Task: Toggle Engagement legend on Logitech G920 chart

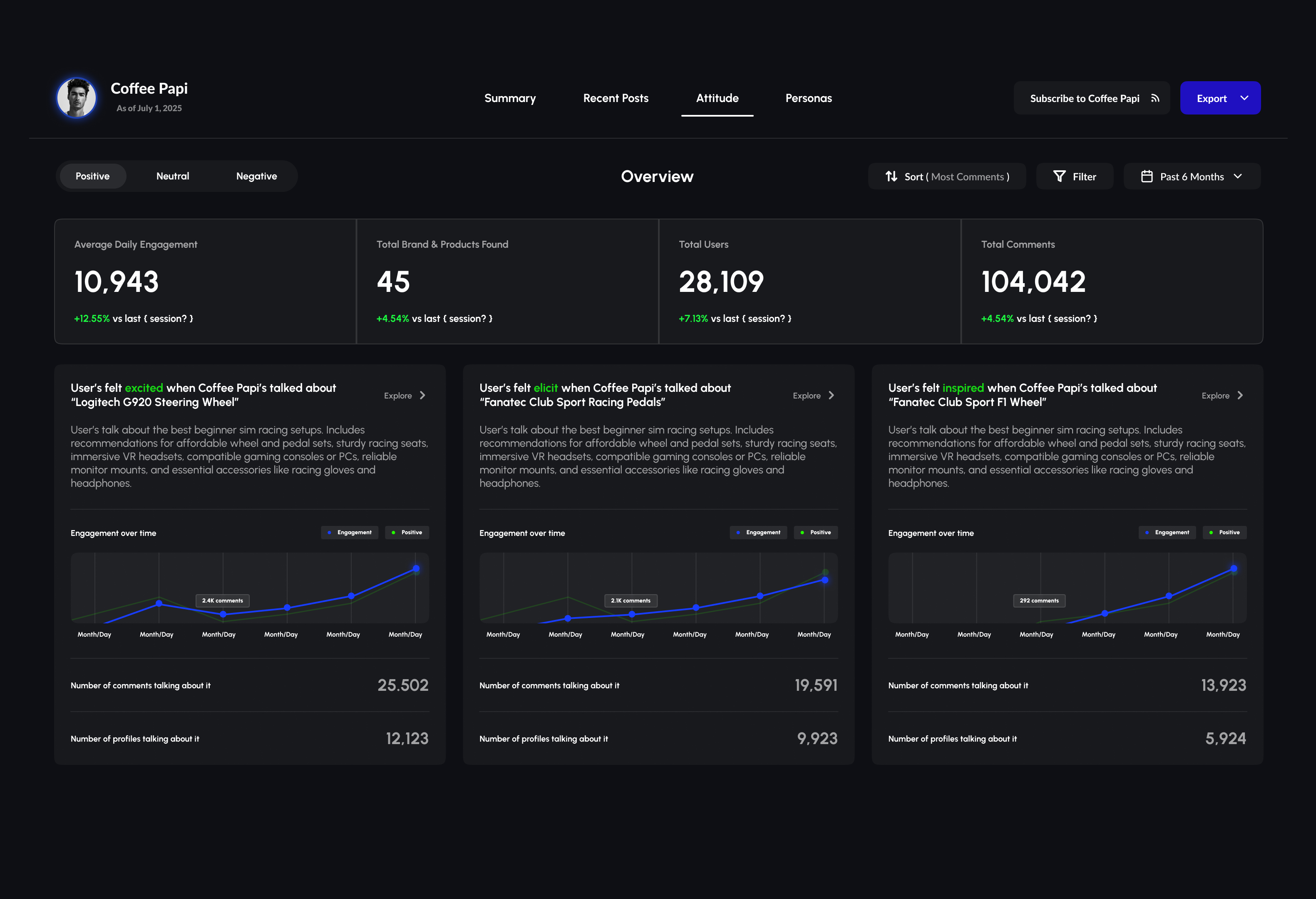Action: click(349, 533)
